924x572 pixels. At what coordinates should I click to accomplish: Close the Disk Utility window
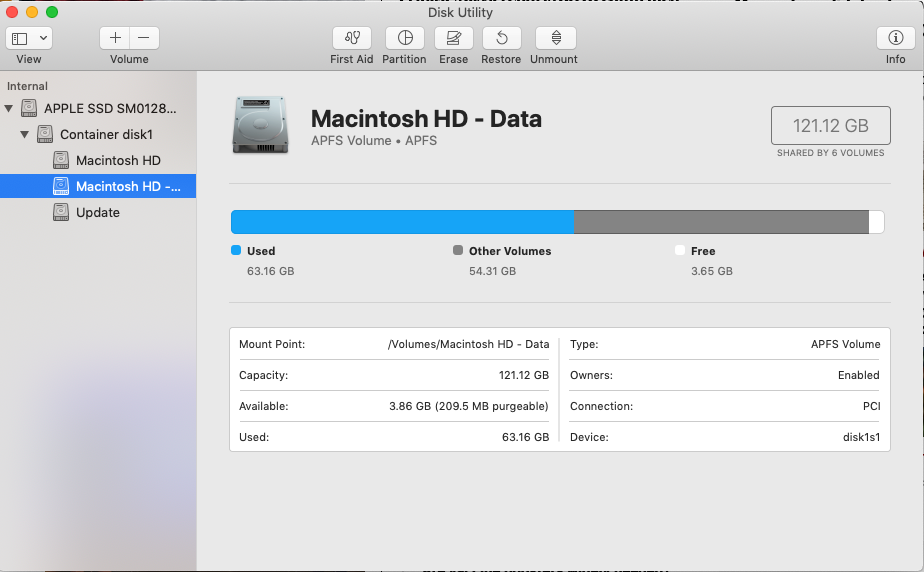pos(12,12)
